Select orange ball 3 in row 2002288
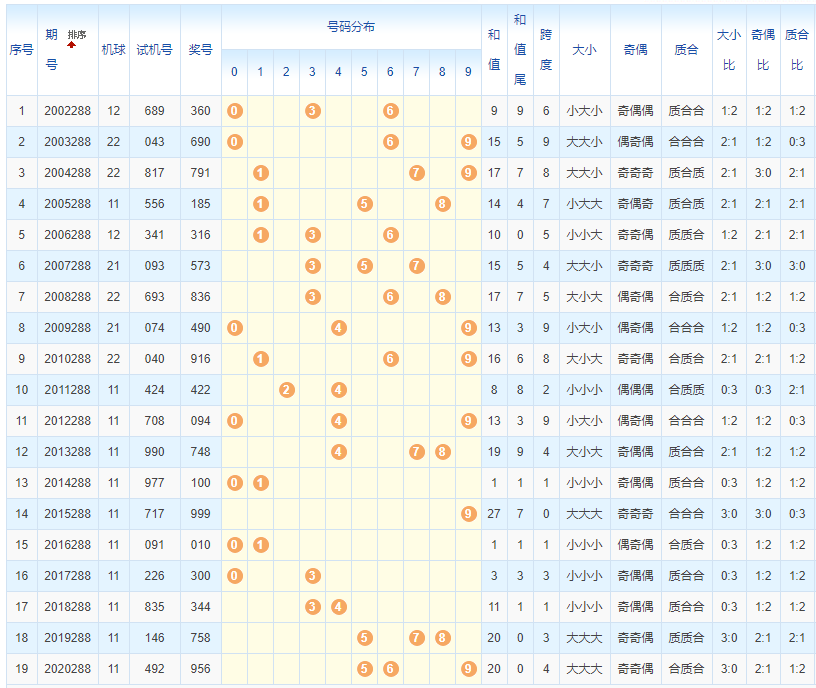Viewport: 816px width, 688px height. pos(313,111)
